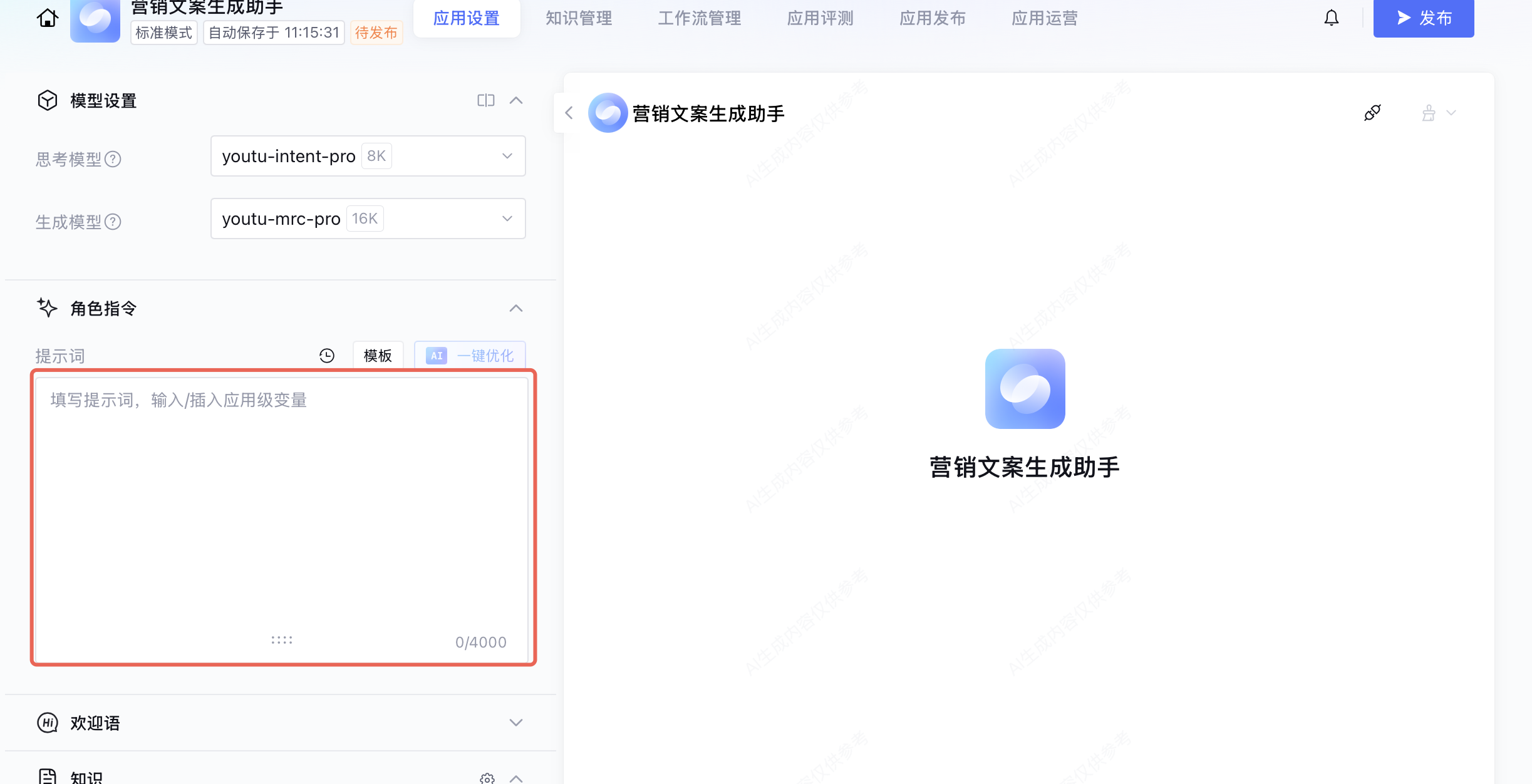Open the 知识 section gear settings
1532x784 pixels.
(x=487, y=778)
